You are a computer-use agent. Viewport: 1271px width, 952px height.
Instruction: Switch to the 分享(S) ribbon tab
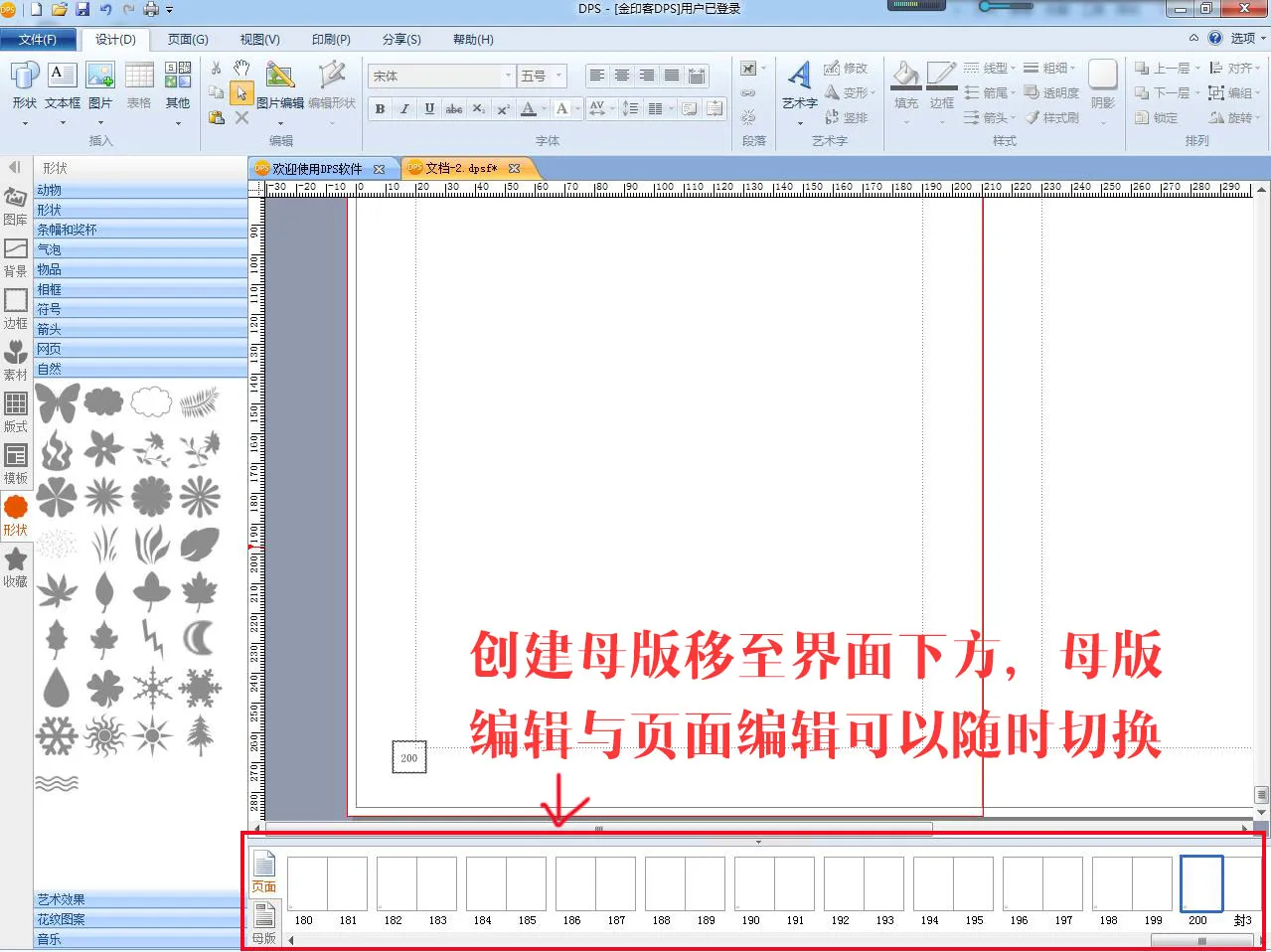[401, 40]
